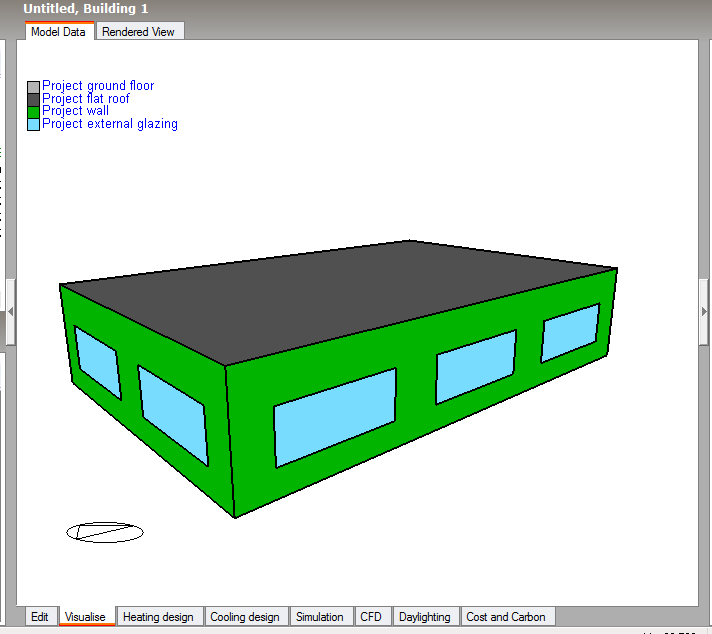Click the Project ground floor legend label
Viewport: 712px width, 634px height.
coord(98,85)
